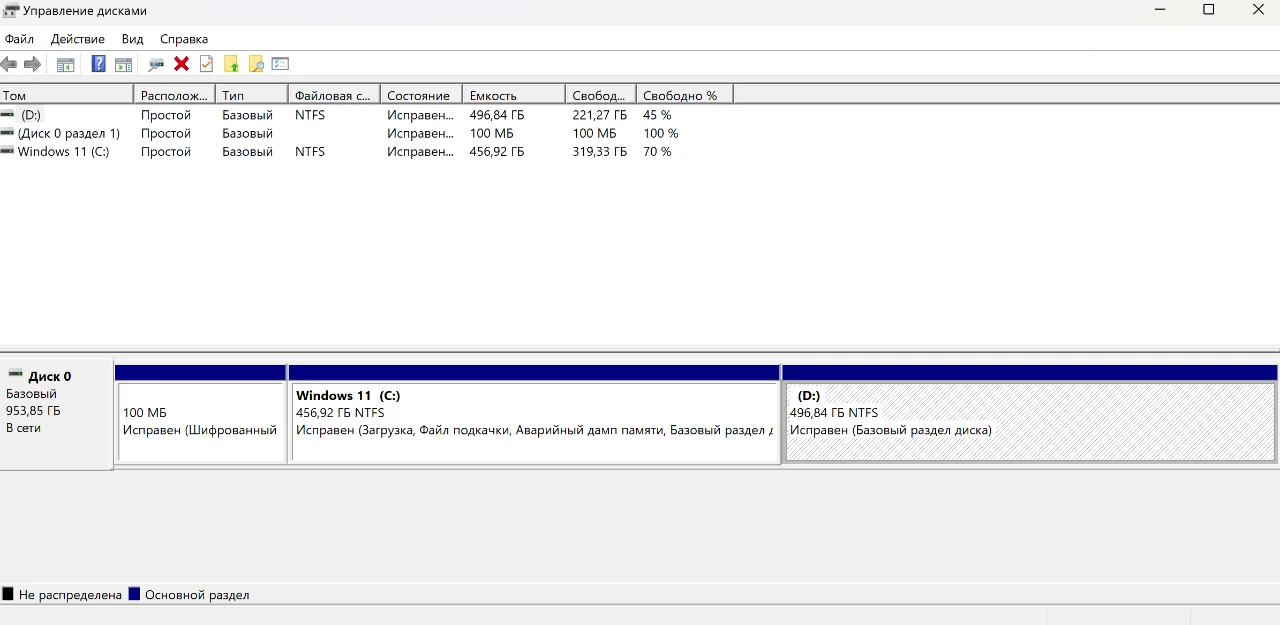Toggle the console tree pane icon
1280x625 pixels.
tap(66, 64)
